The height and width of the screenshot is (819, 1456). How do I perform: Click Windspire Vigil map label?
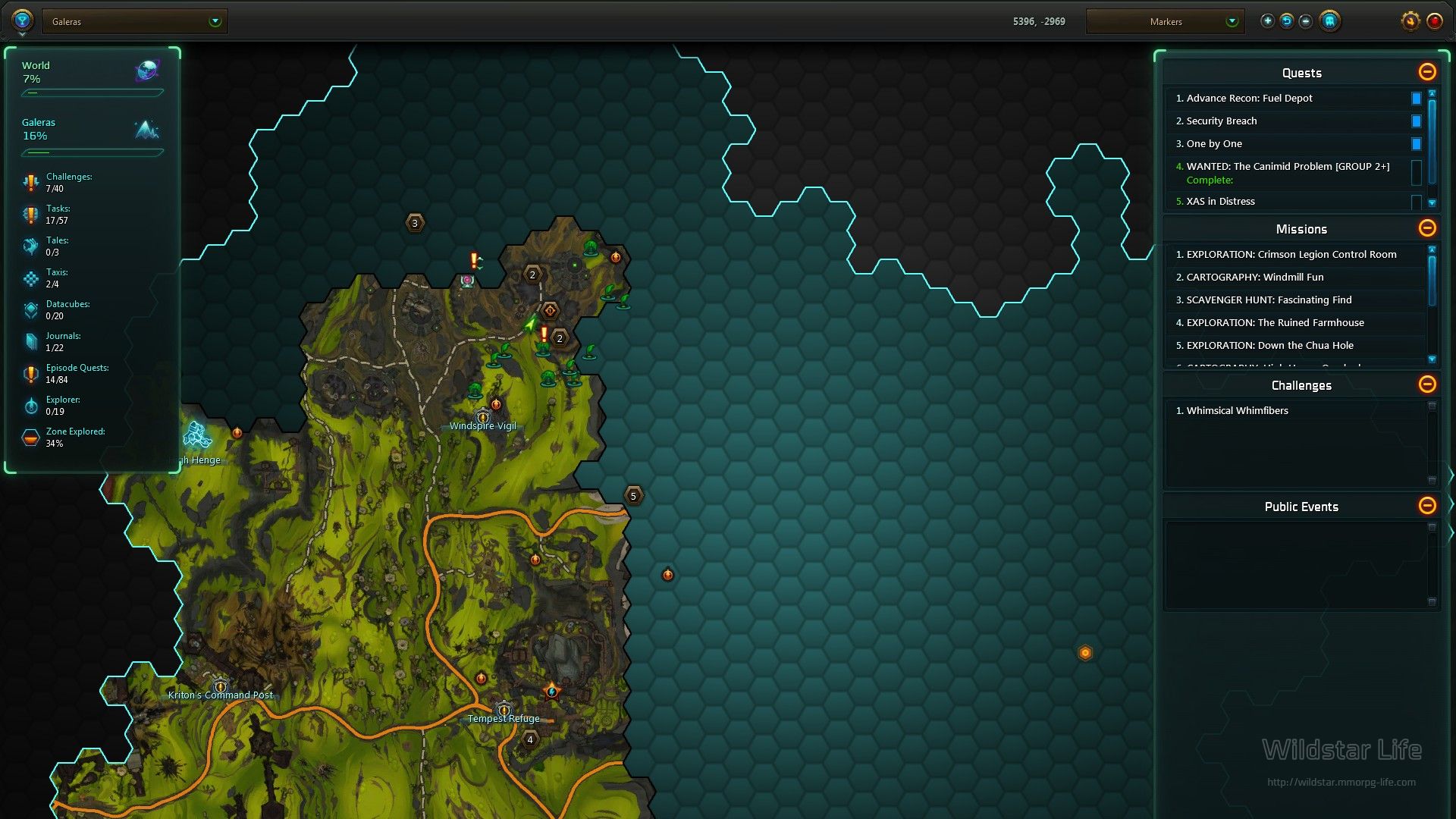click(482, 426)
